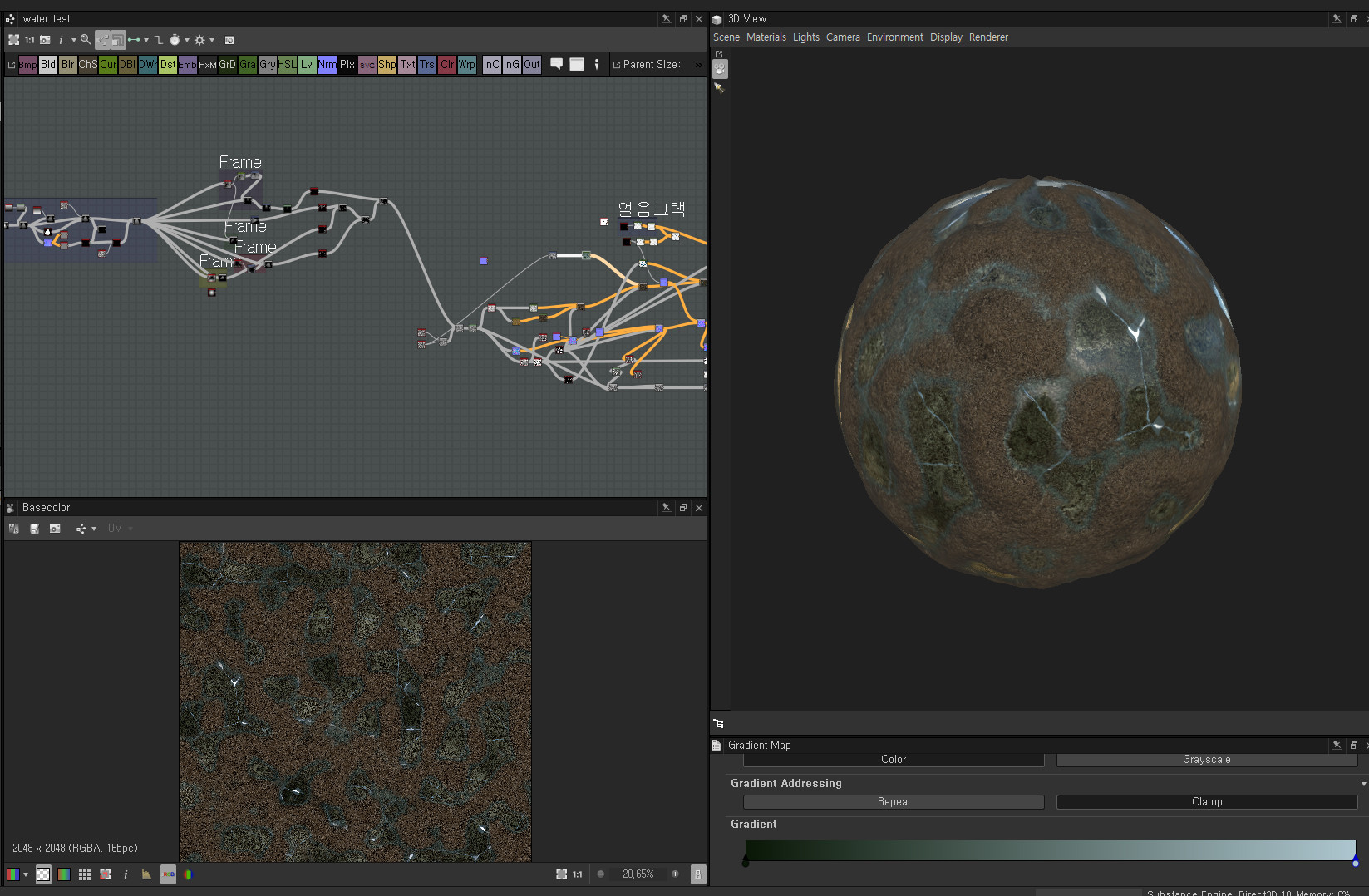Viewport: 1369px width, 896px height.
Task: Open the Materials menu in 3D View
Action: click(x=766, y=37)
